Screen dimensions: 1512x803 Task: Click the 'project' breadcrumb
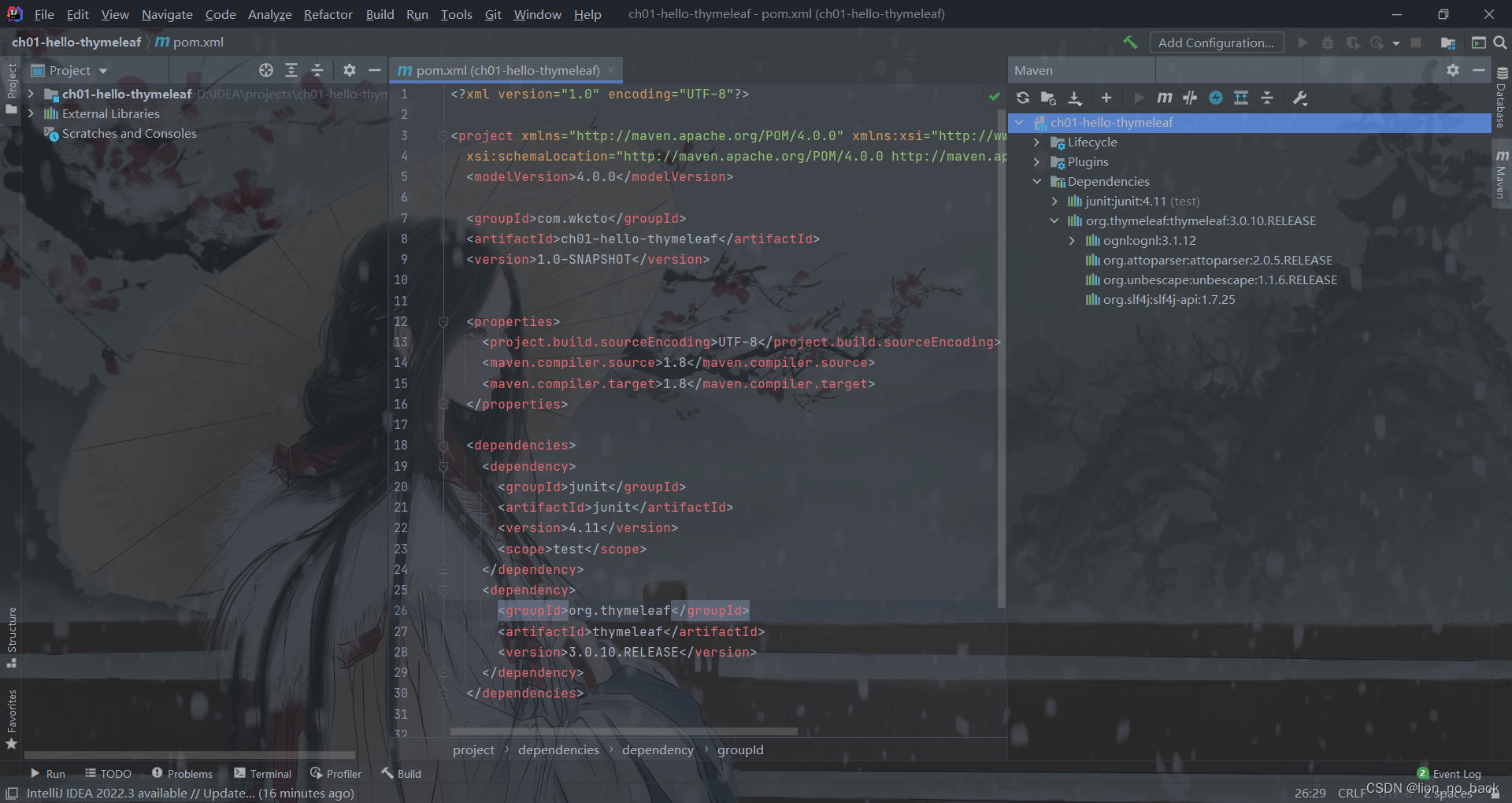(473, 749)
